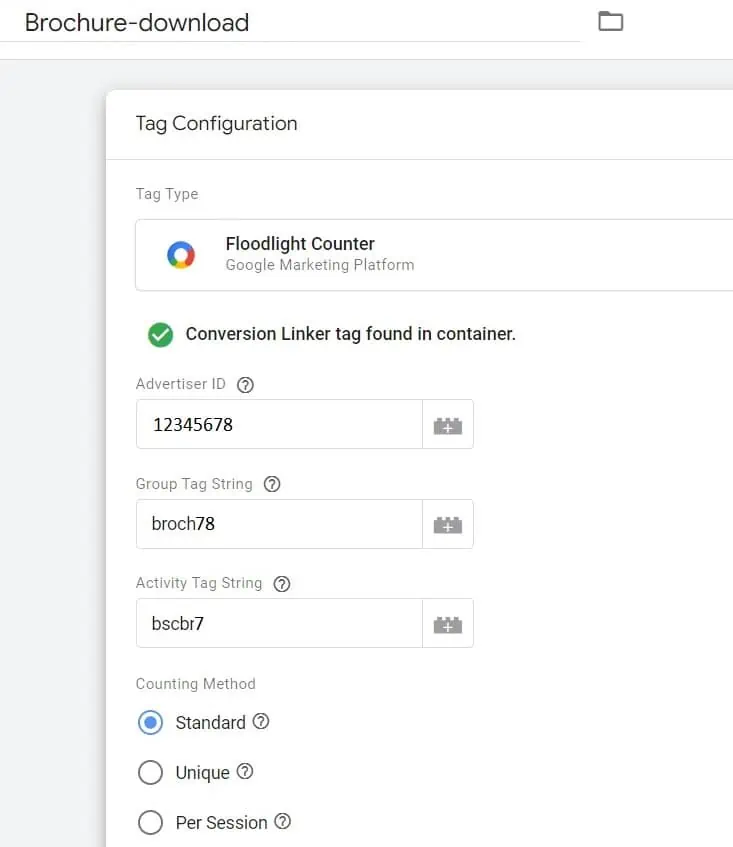Click the Google Marketing Platform logo
This screenshot has height=847, width=733.
[181, 255]
